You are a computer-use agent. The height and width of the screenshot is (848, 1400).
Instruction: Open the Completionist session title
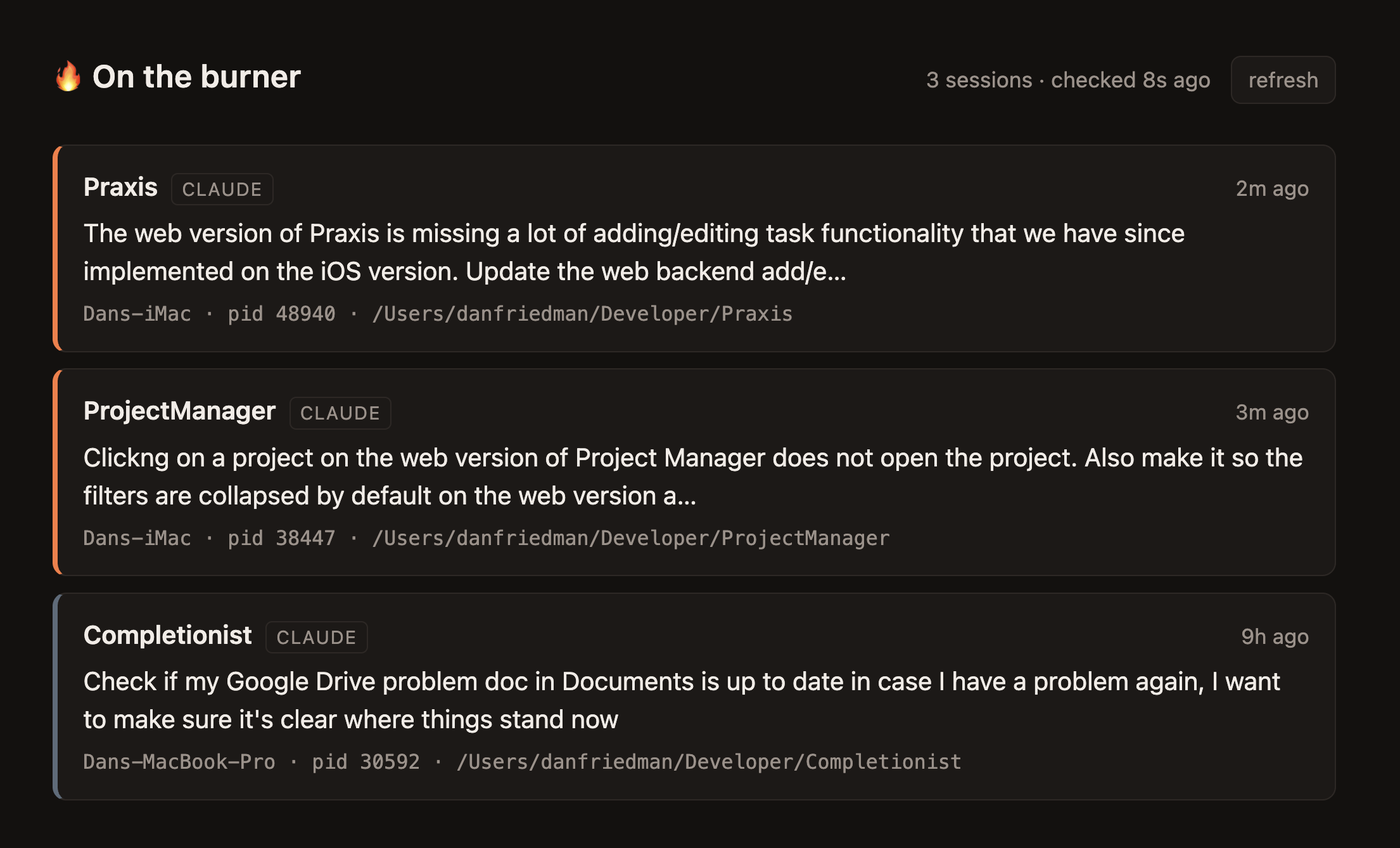pos(168,636)
